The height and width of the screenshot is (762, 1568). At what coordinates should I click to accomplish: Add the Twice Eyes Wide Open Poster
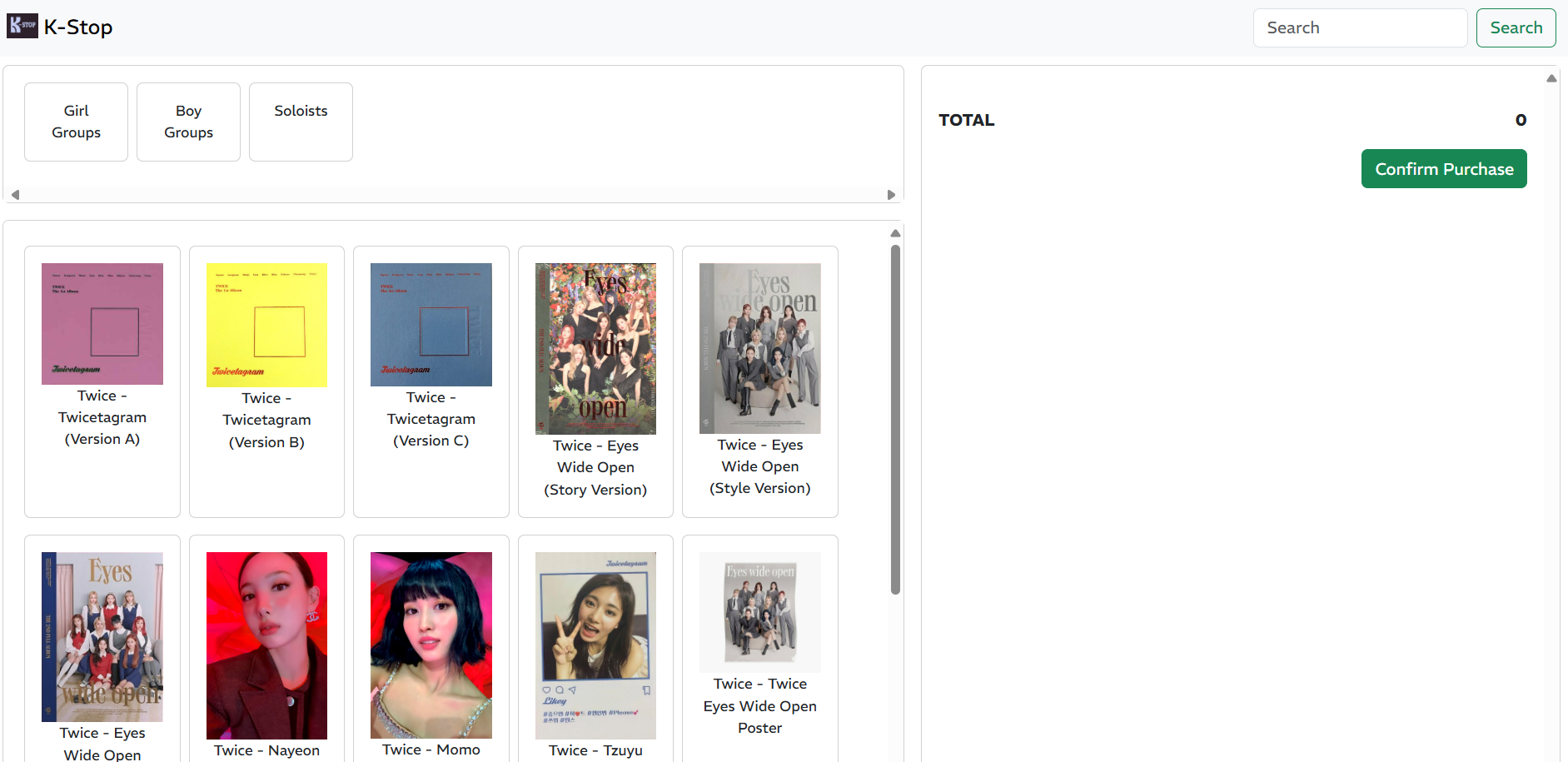click(759, 612)
